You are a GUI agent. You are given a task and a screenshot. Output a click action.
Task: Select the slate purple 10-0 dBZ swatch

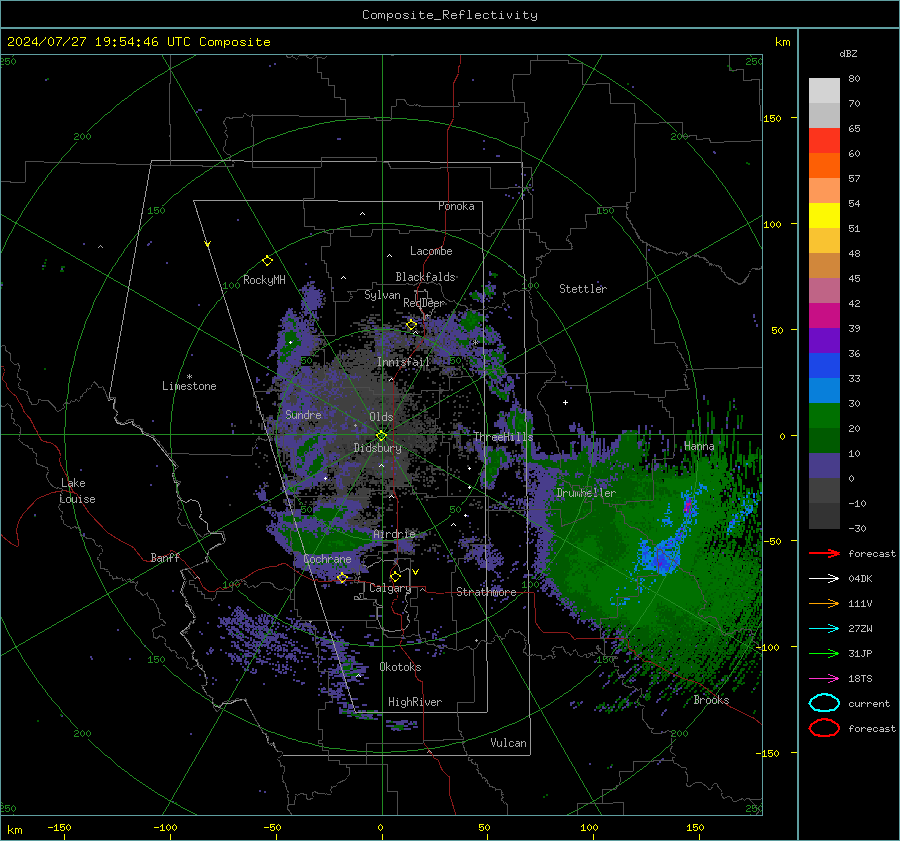[x=824, y=465]
